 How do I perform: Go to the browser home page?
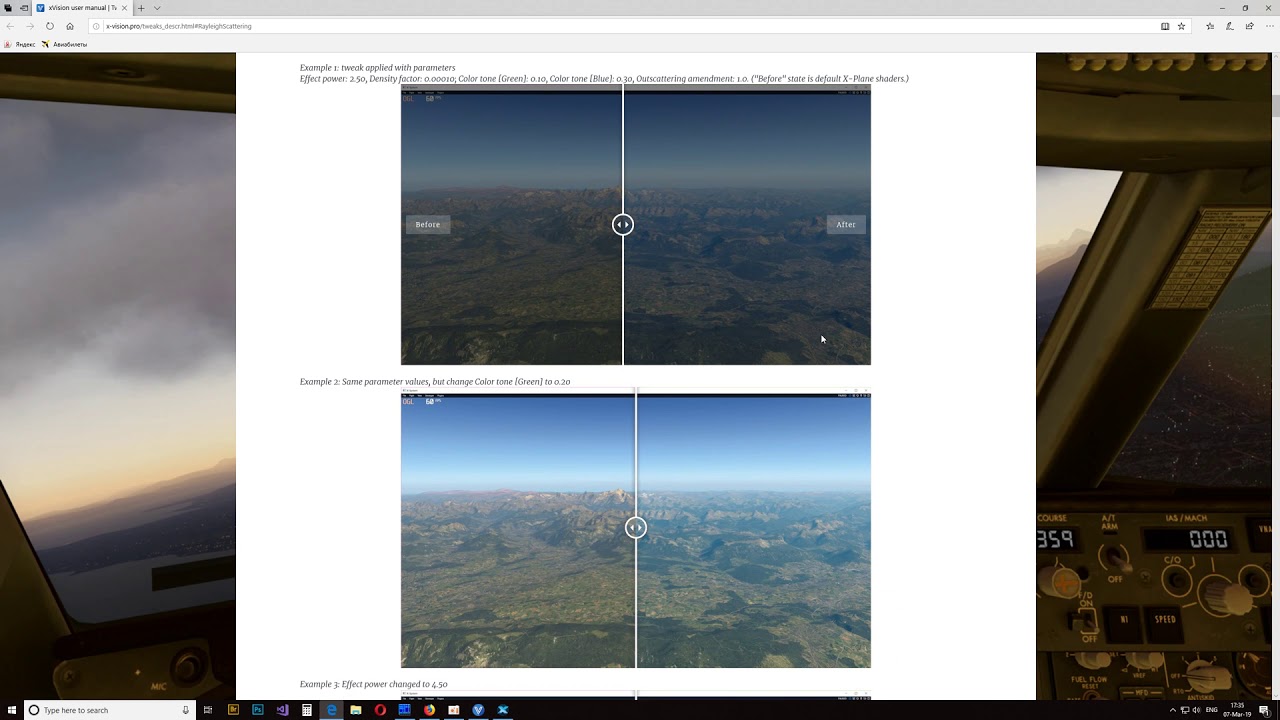coord(70,26)
